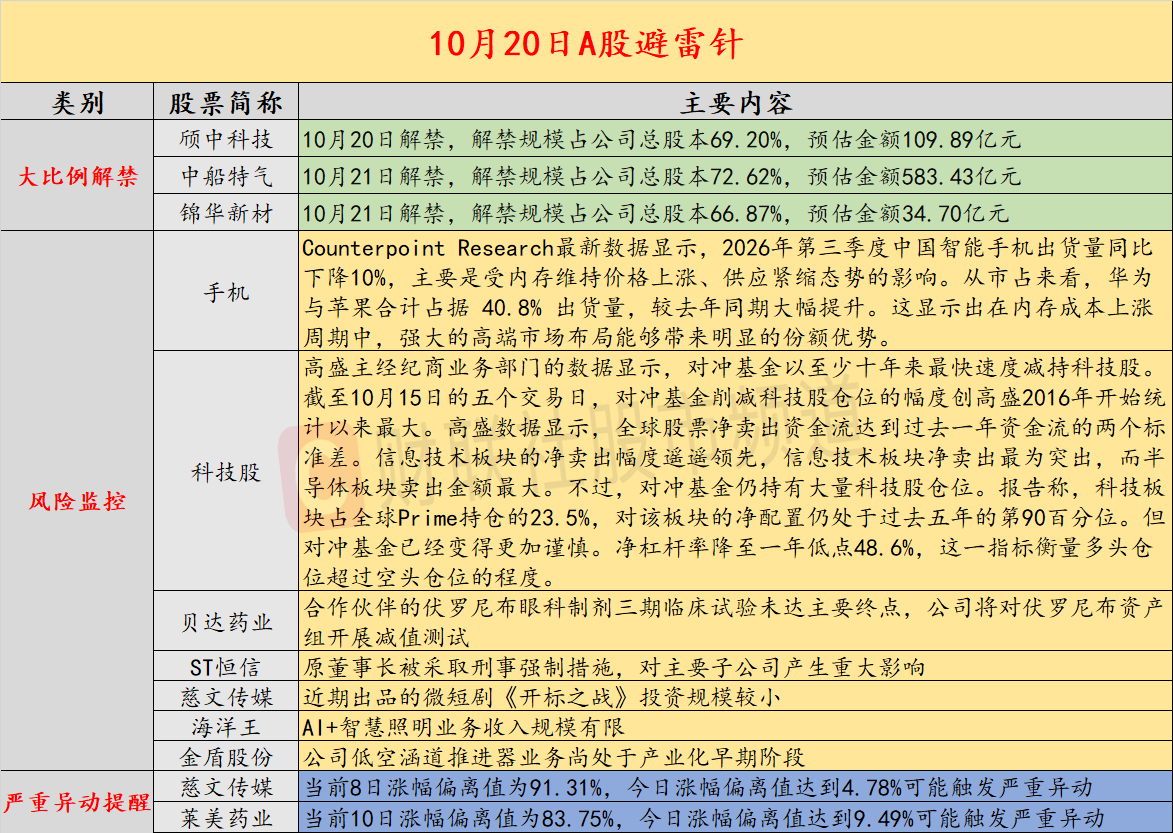The image size is (1173, 833).
Task: Click the "大比例解禁" category cell
Action: [x=77, y=176]
